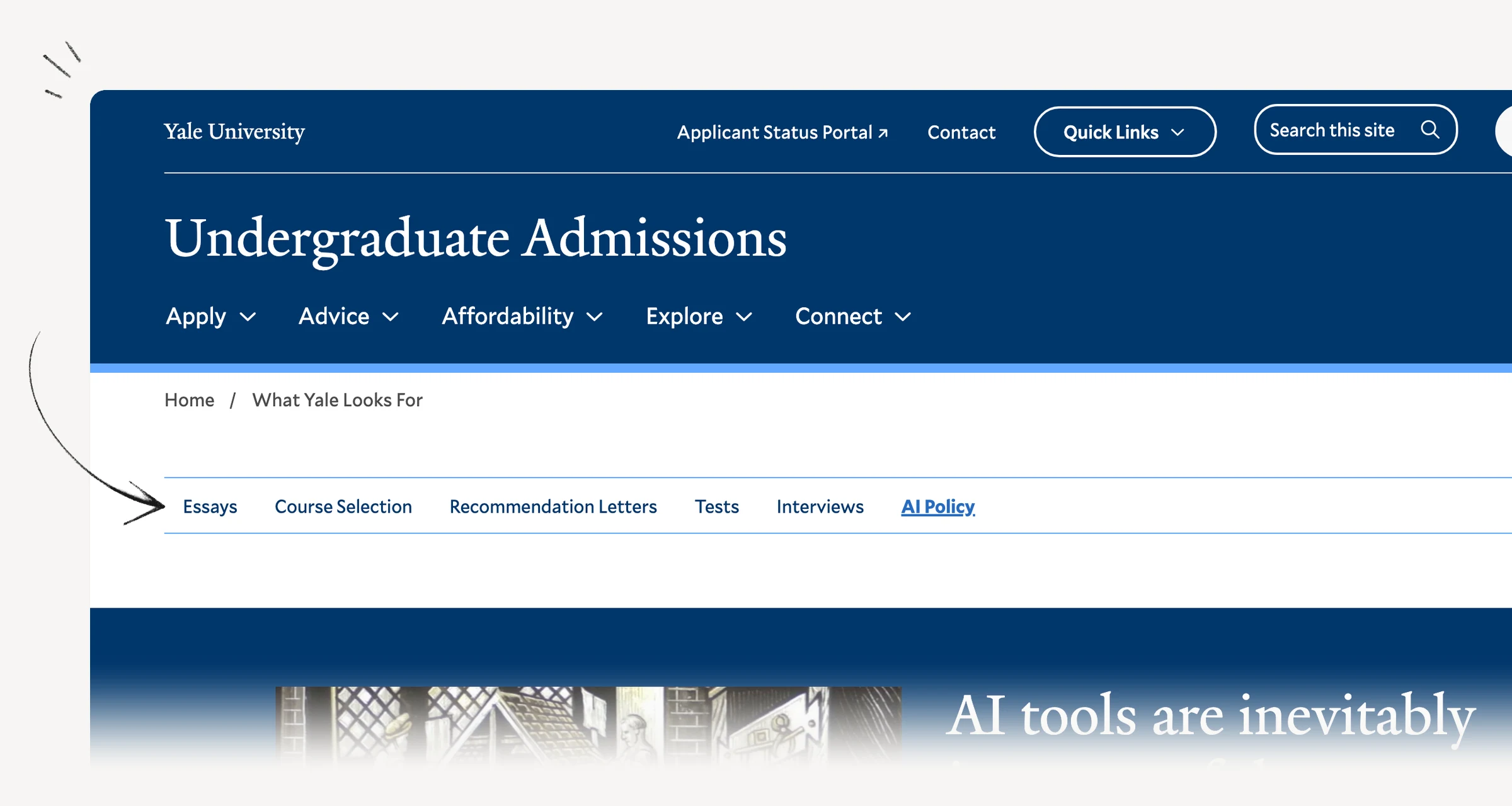Click the search magnifier icon
This screenshot has height=806, width=1512.
(x=1429, y=130)
